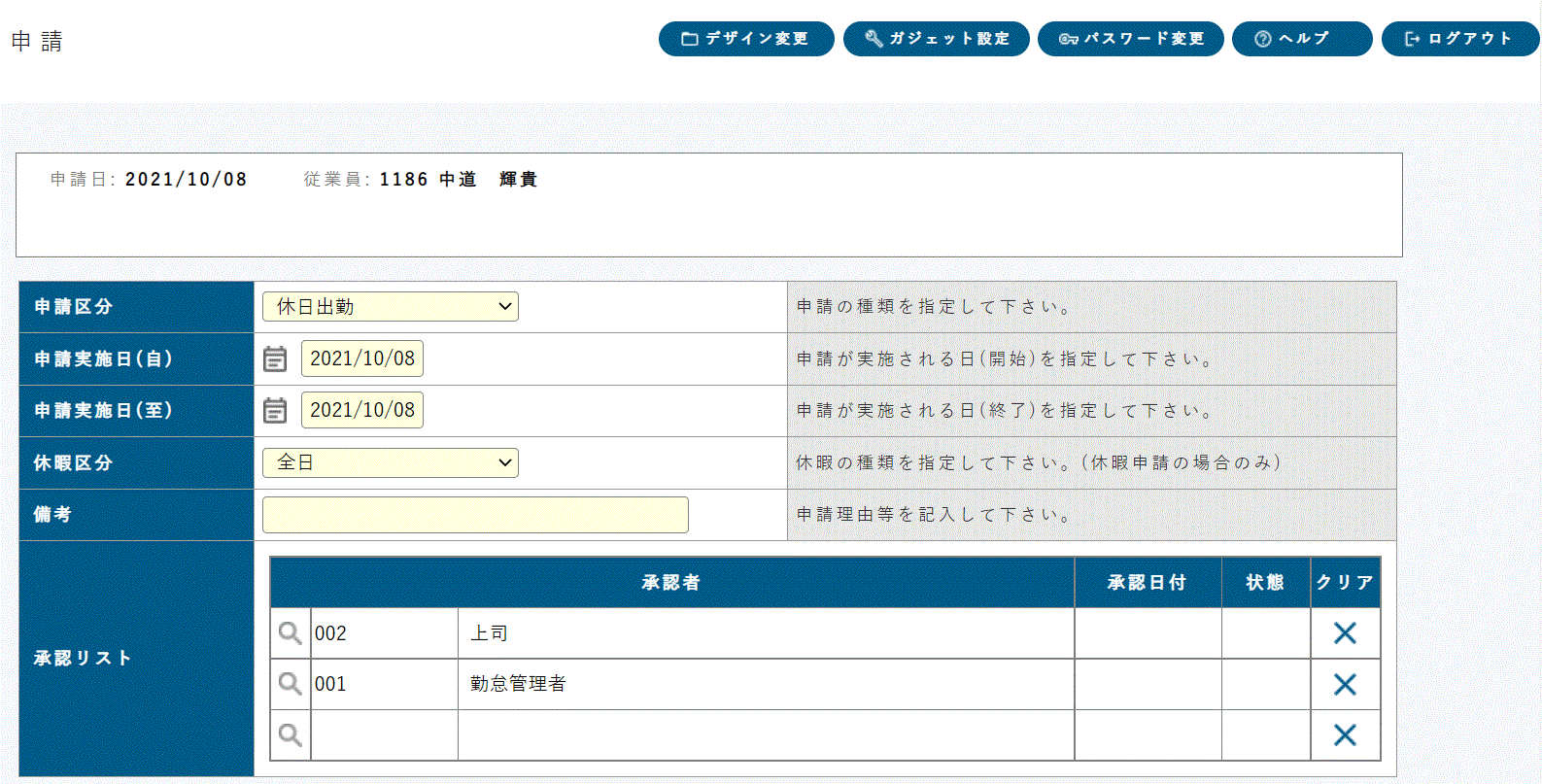Click the employee name 1186 中道 輝貴

click(x=458, y=180)
